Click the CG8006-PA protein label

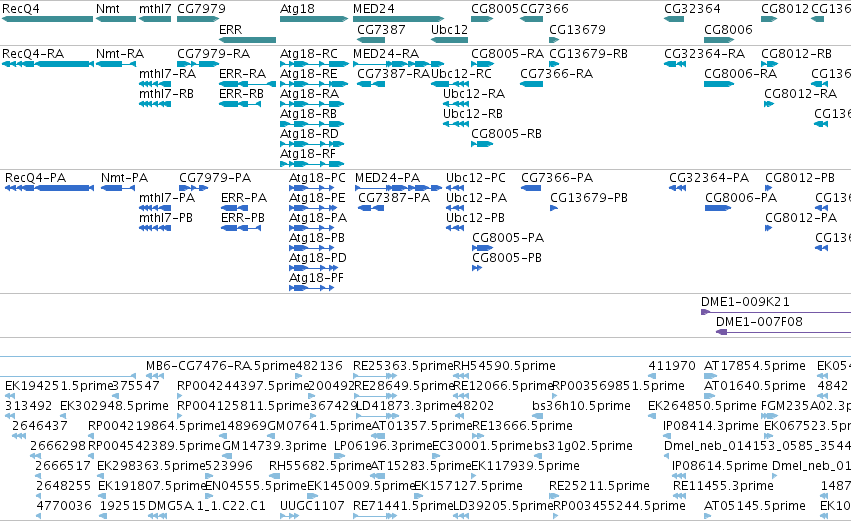[741, 199]
